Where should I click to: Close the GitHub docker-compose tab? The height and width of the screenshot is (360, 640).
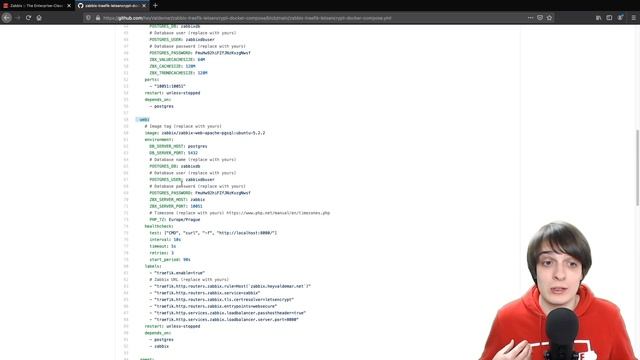[144, 6]
